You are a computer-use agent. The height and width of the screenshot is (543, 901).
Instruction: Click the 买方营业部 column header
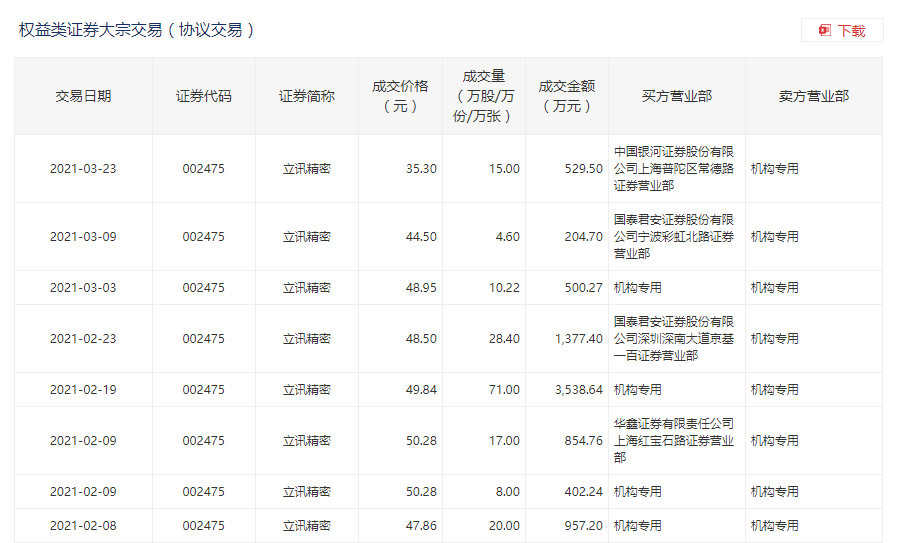676,96
